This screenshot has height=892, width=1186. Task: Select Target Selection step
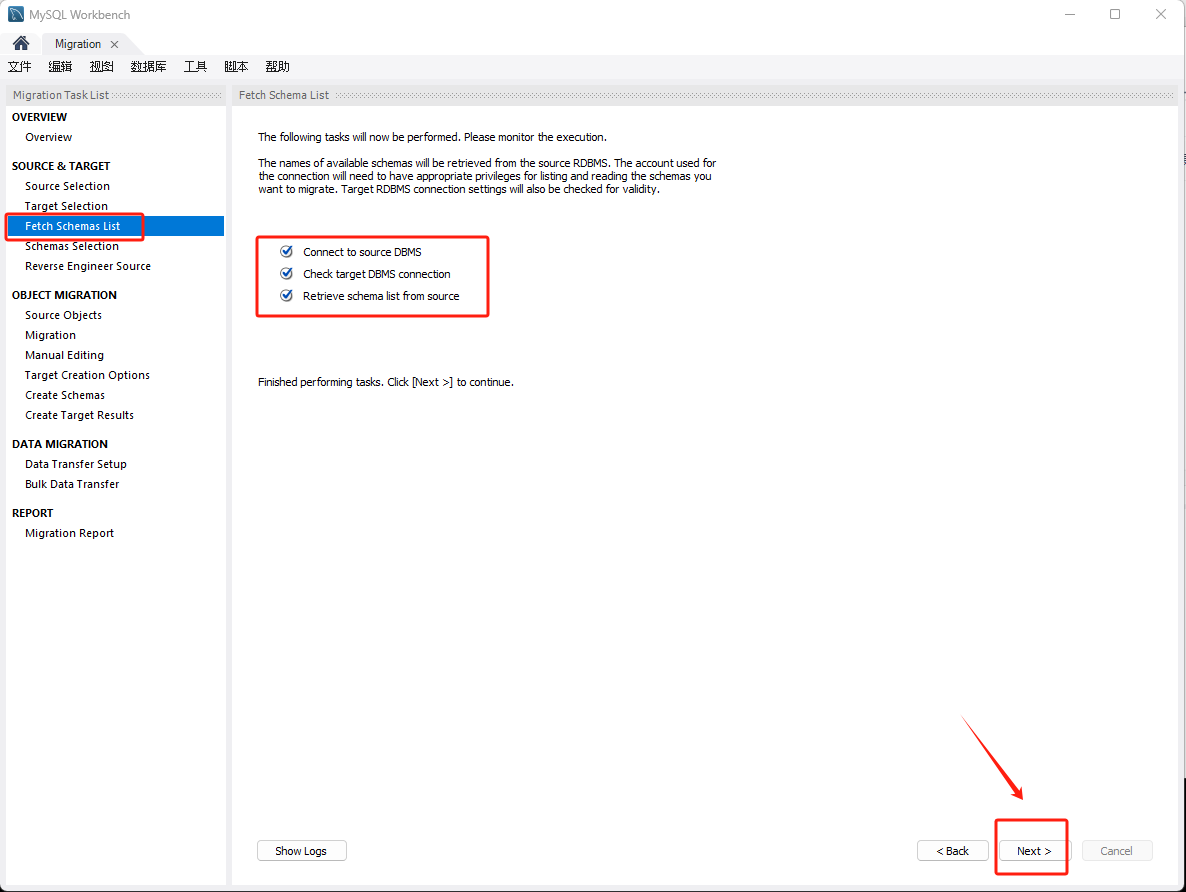pos(67,206)
